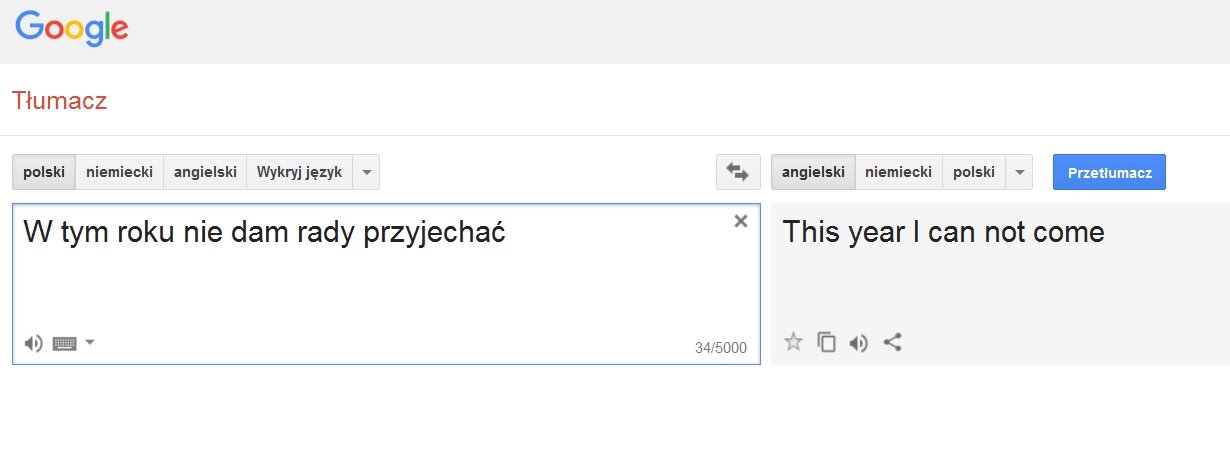Open the virtual keyboard icon
The height and width of the screenshot is (455, 1230).
point(65,343)
